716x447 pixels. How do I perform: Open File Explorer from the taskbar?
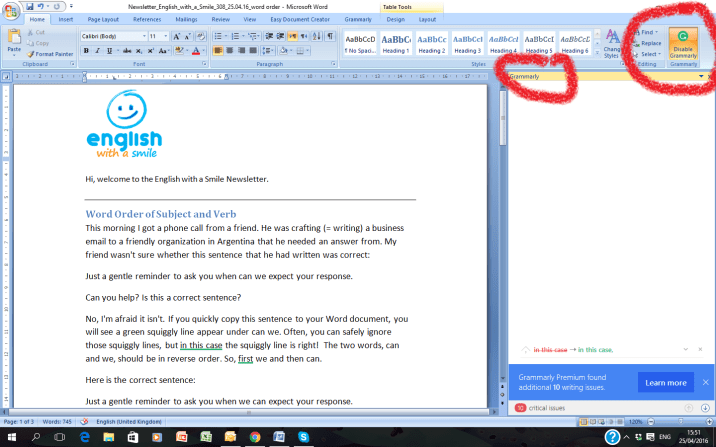pyautogui.click(x=108, y=437)
